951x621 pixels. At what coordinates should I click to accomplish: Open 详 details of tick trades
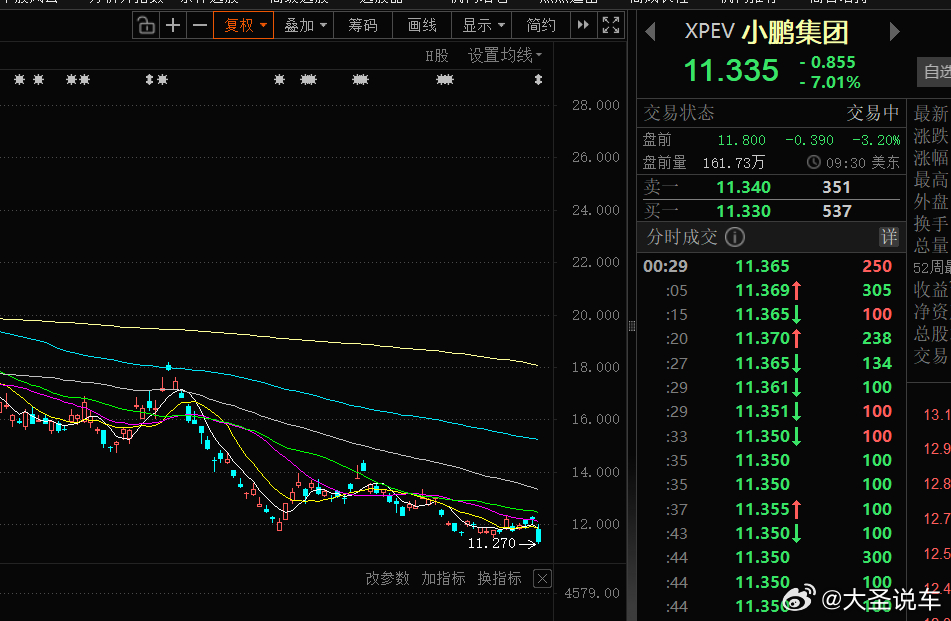coord(889,237)
